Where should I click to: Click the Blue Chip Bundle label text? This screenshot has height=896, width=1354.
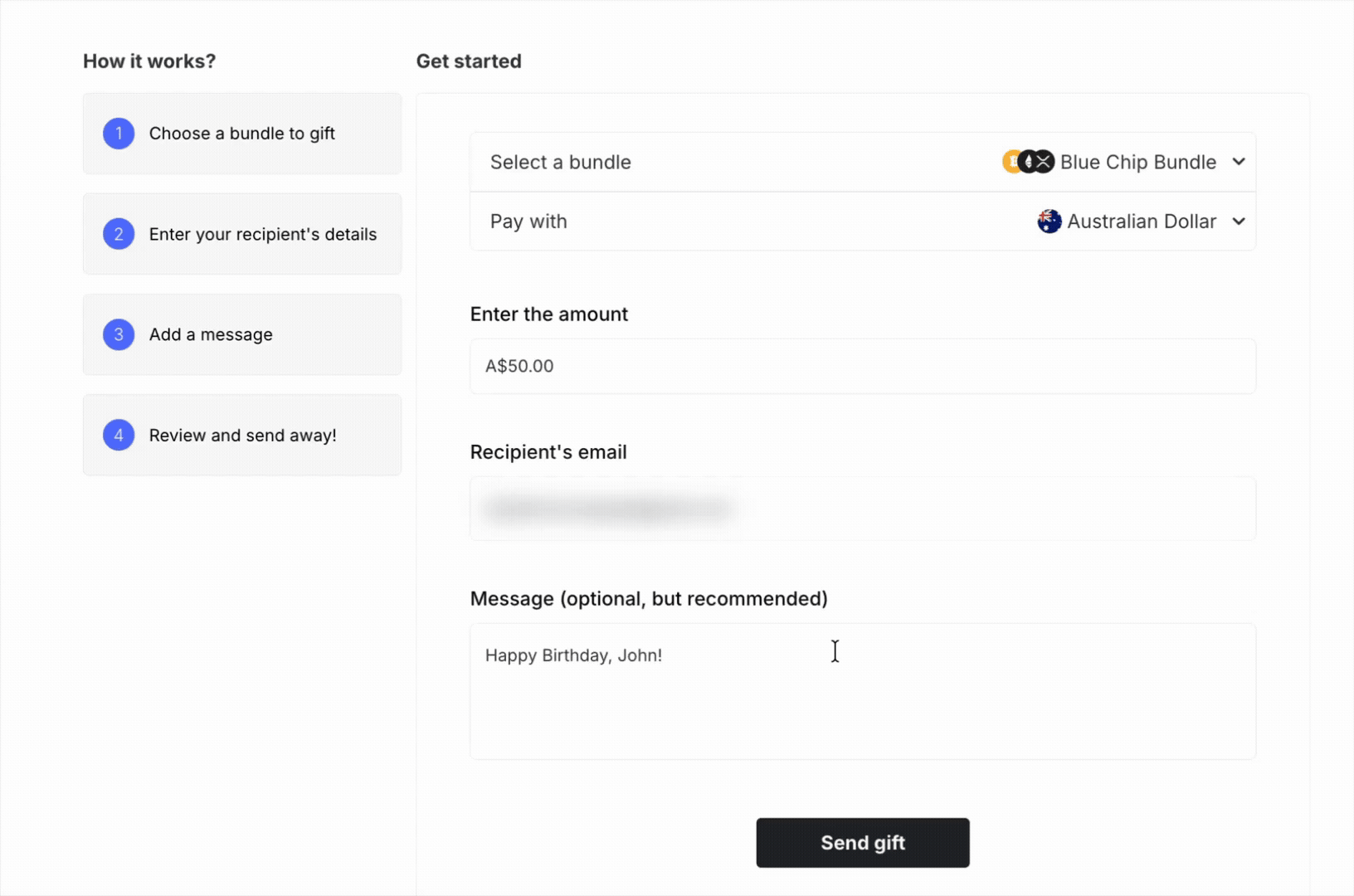1138,162
